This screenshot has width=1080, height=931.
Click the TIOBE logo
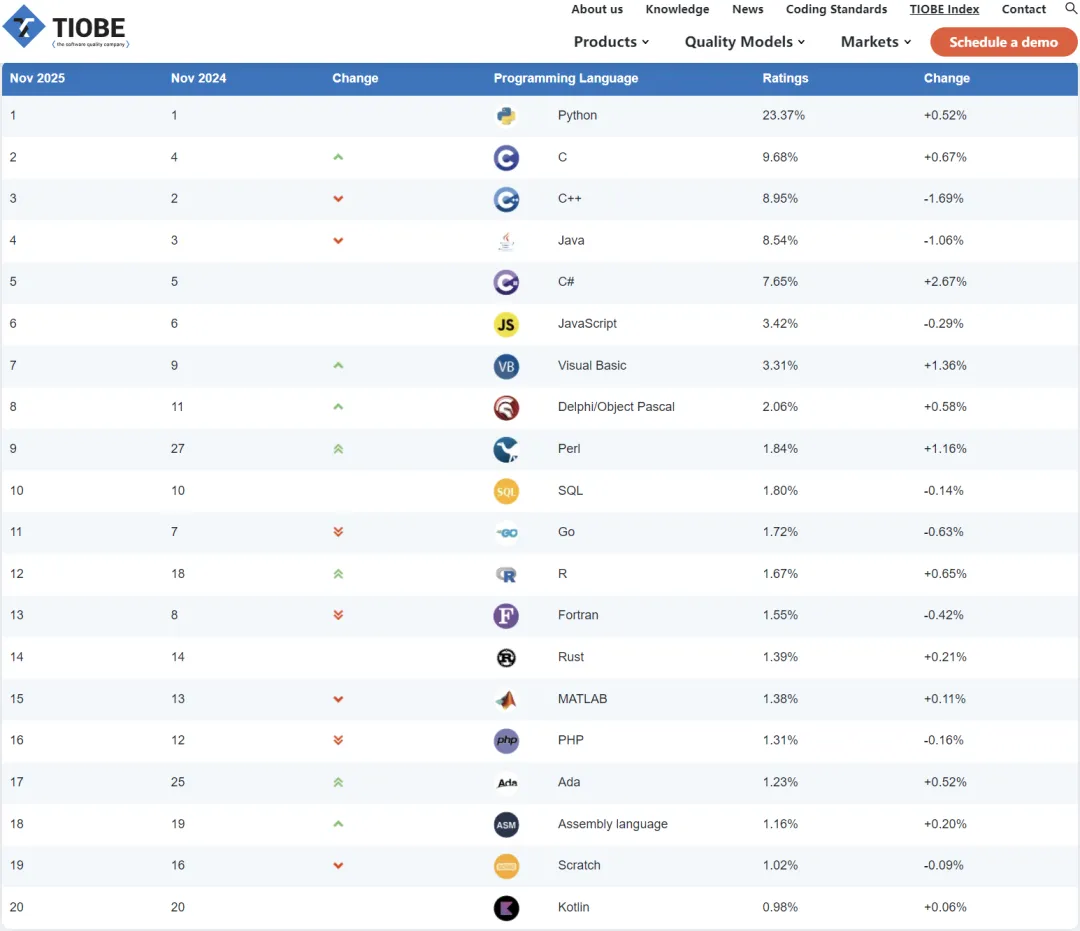tap(66, 28)
